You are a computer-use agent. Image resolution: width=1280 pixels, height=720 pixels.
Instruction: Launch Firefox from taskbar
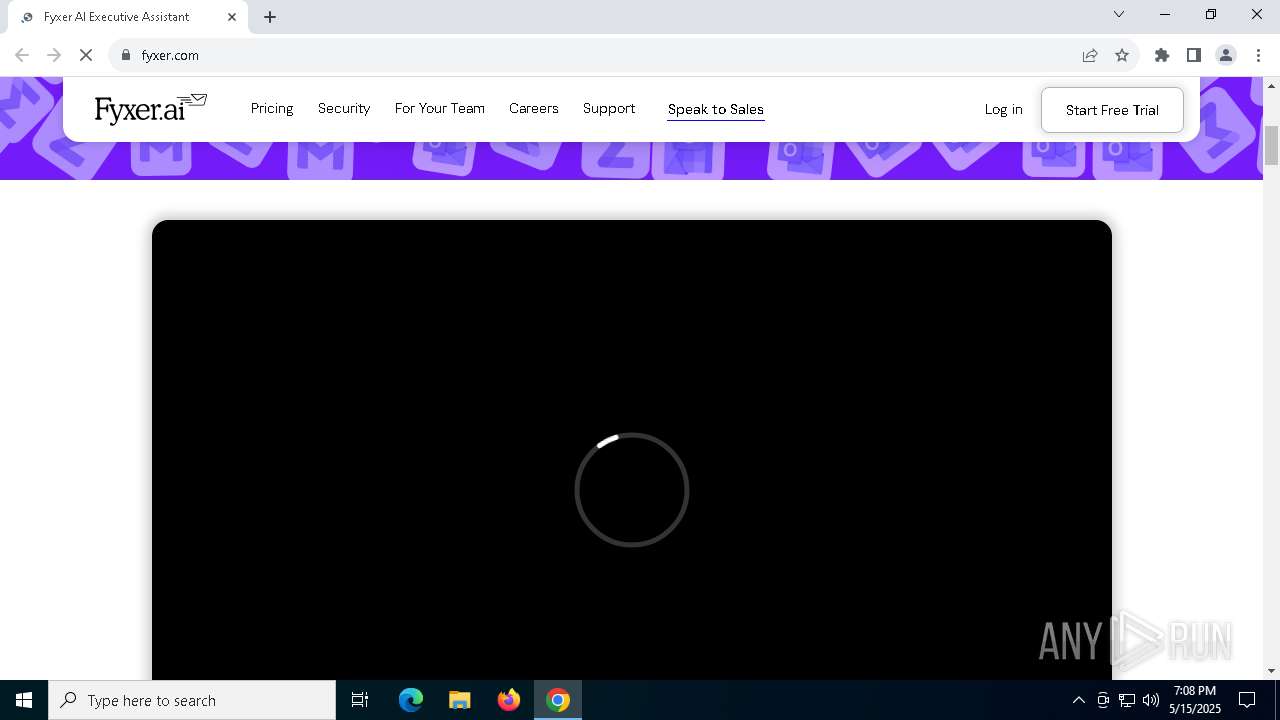coord(509,700)
